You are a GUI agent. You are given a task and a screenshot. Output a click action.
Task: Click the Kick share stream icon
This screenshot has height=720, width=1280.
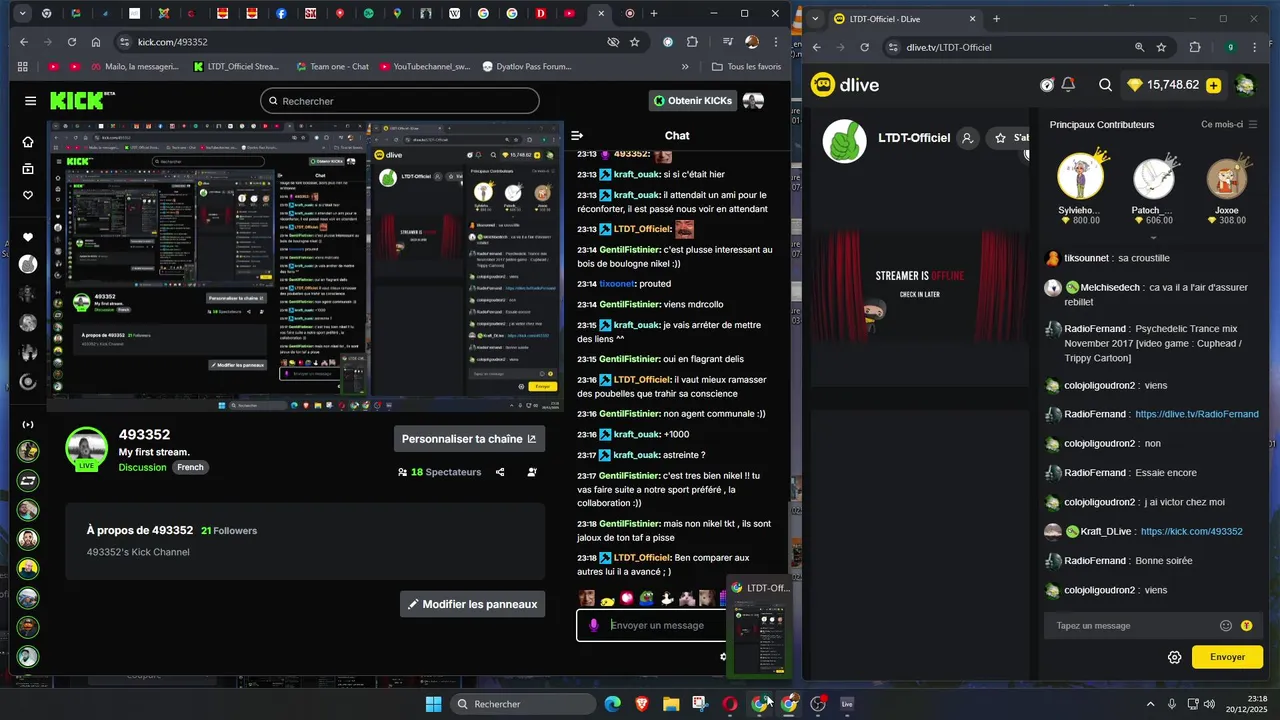pyautogui.click(x=500, y=472)
